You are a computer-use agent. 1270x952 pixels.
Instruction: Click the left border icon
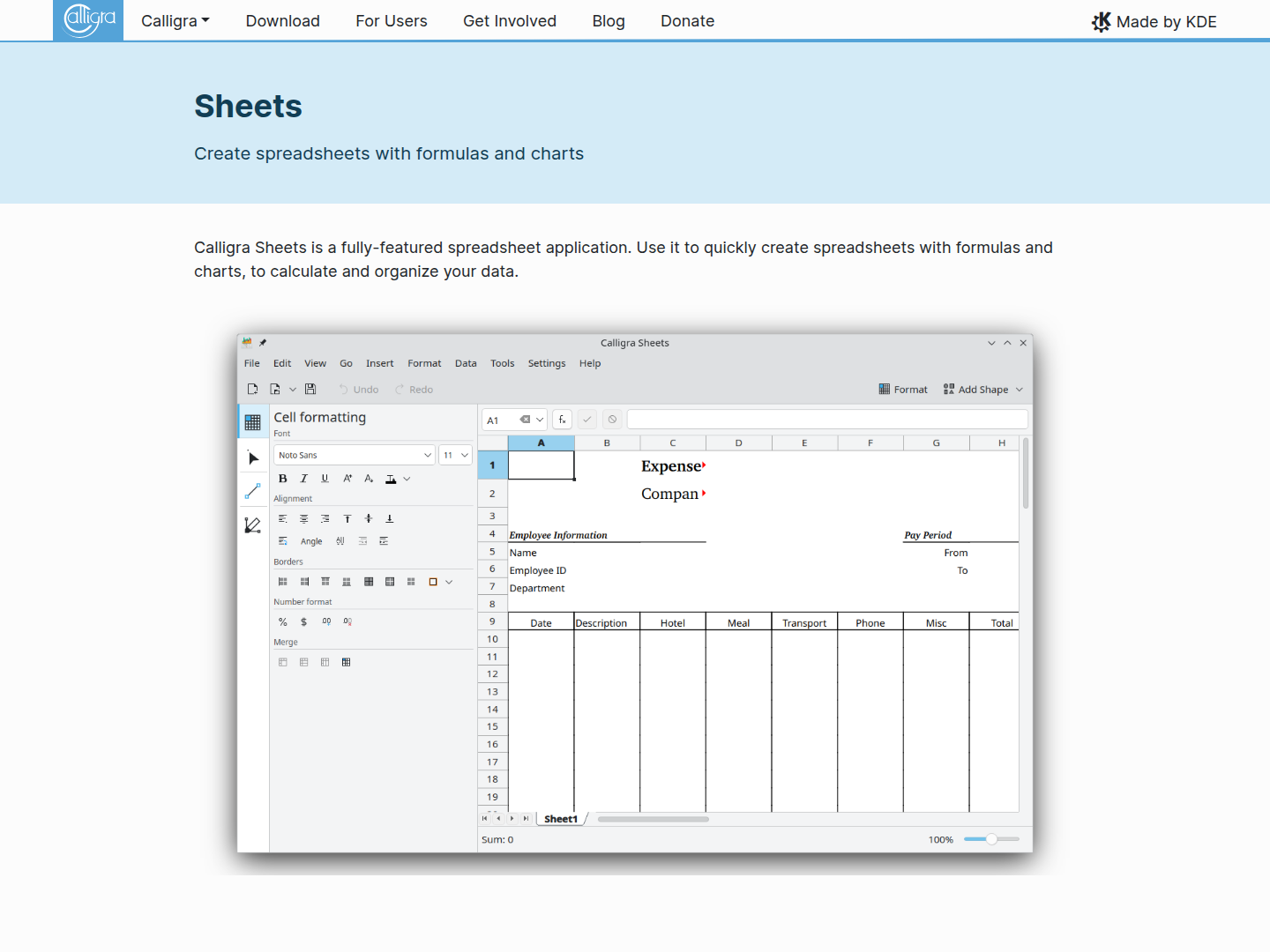(283, 582)
